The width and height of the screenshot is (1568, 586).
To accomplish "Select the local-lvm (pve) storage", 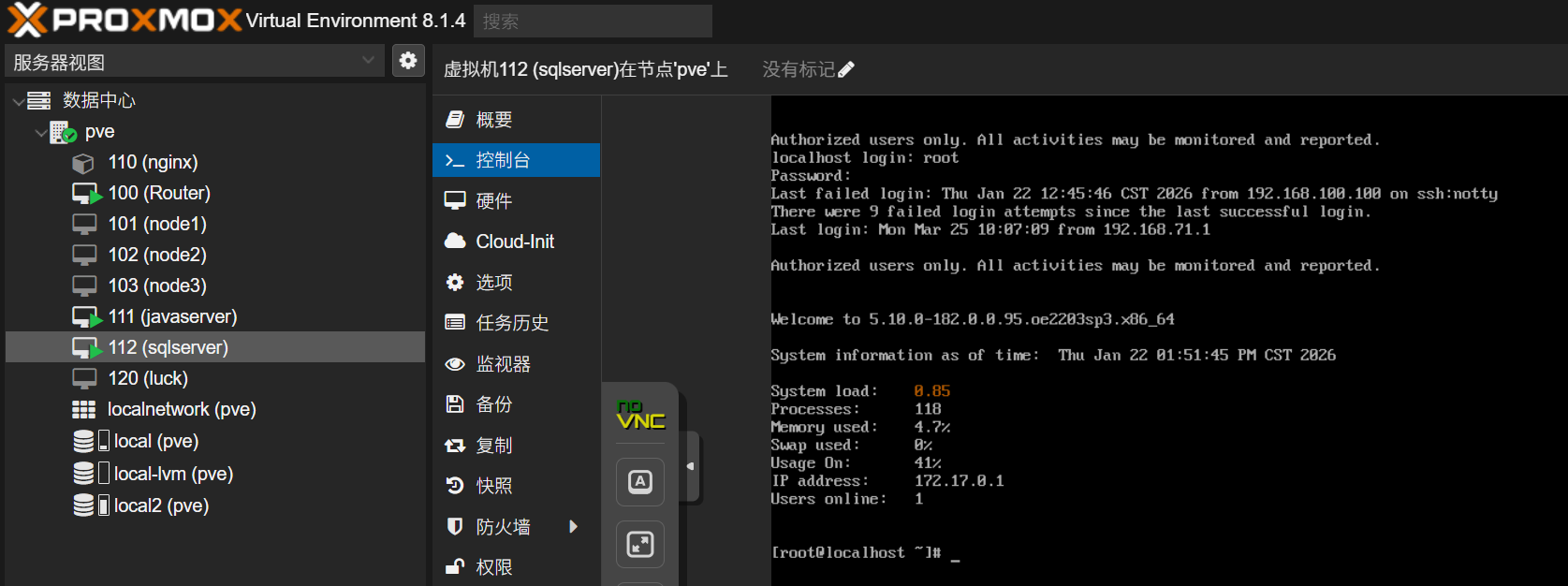I will (x=172, y=474).
